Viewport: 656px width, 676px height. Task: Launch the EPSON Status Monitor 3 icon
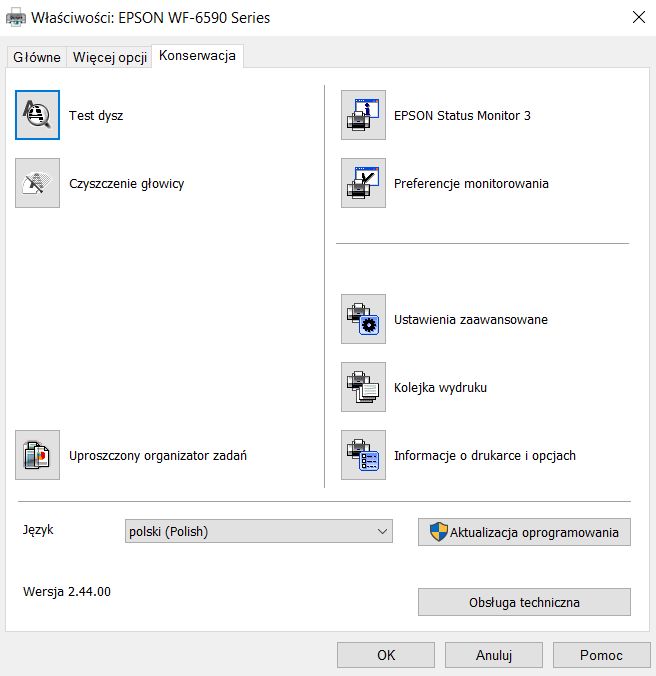363,115
